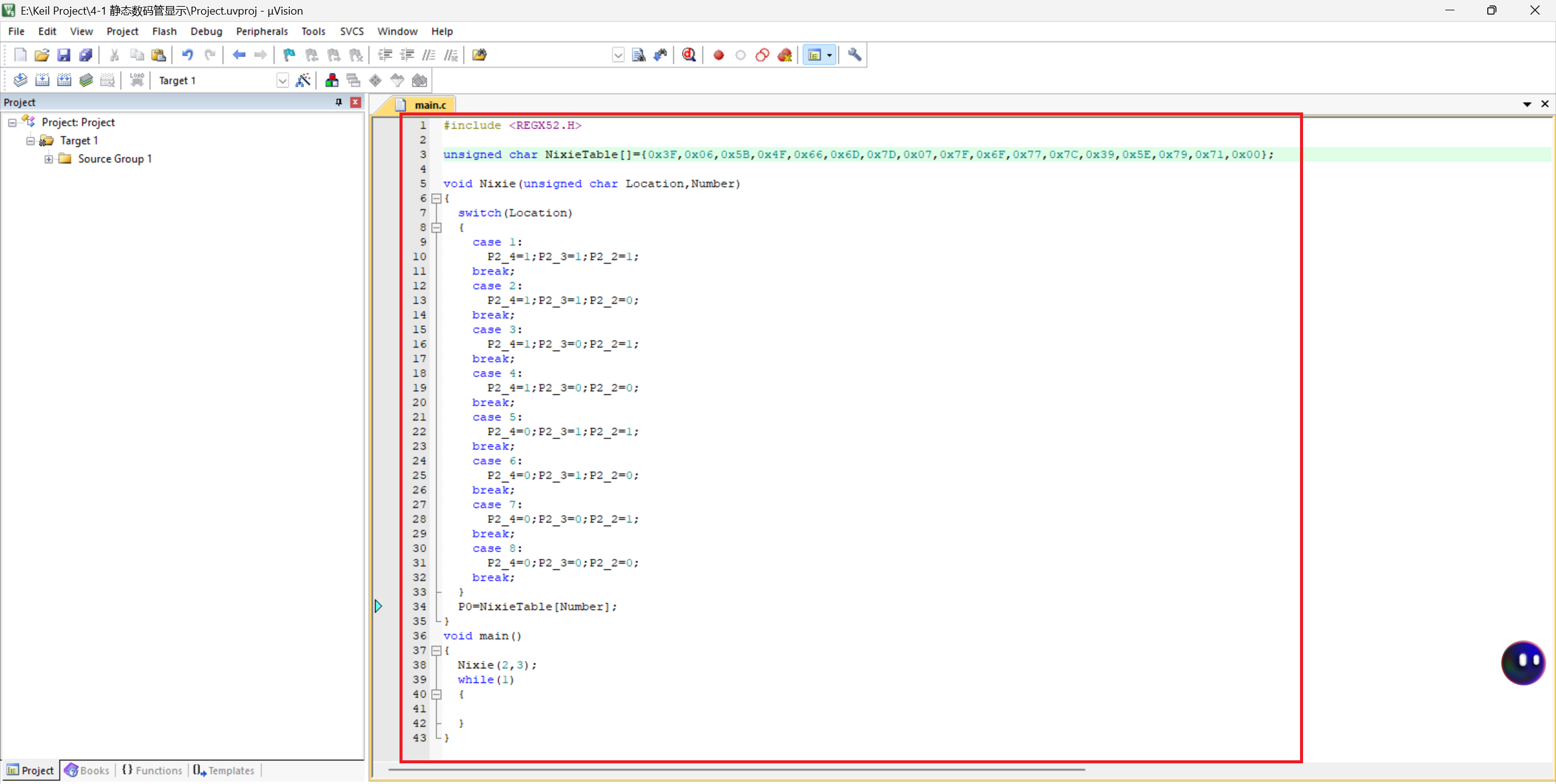Collapse the switch block at line 8
The image size is (1556, 784).
(x=436, y=227)
